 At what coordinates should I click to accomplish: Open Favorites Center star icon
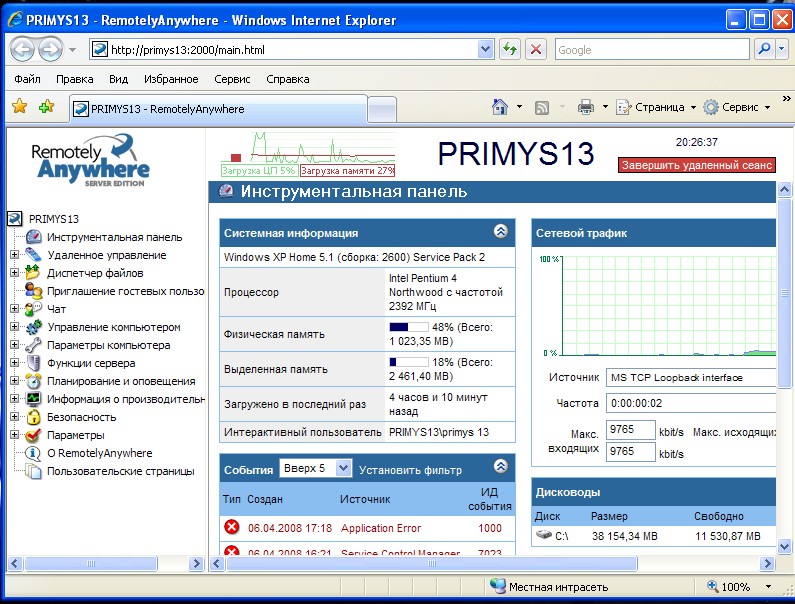point(20,106)
